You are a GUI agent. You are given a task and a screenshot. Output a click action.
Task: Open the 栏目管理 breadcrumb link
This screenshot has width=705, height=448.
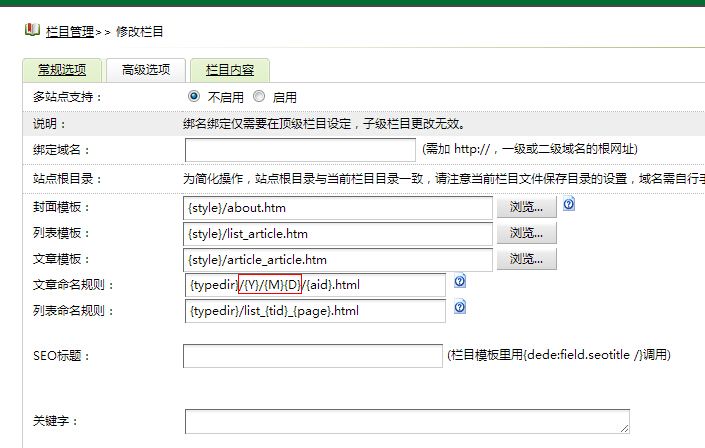click(x=70, y=32)
